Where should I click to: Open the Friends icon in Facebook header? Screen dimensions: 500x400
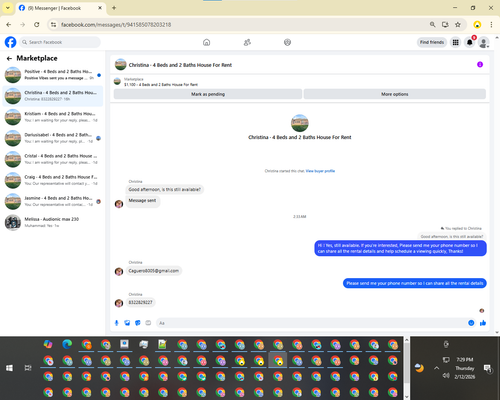tap(247, 42)
